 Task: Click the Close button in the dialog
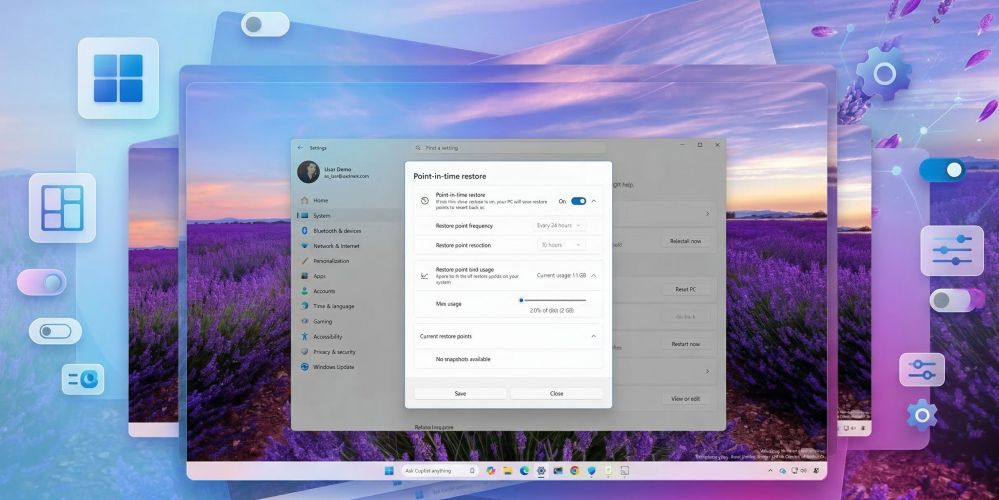click(556, 394)
